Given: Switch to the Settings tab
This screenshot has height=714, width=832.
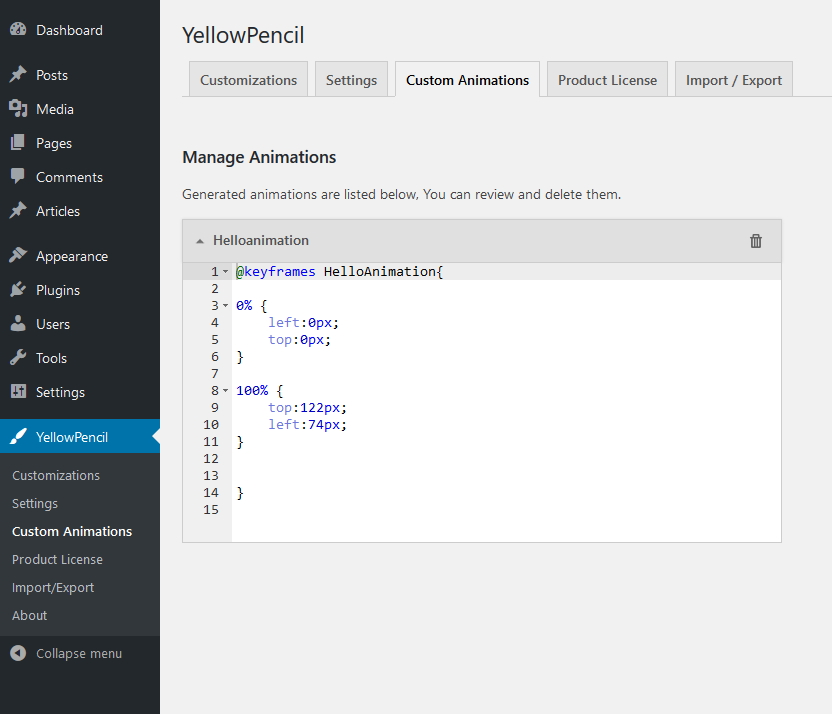Looking at the screenshot, I should coord(351,80).
